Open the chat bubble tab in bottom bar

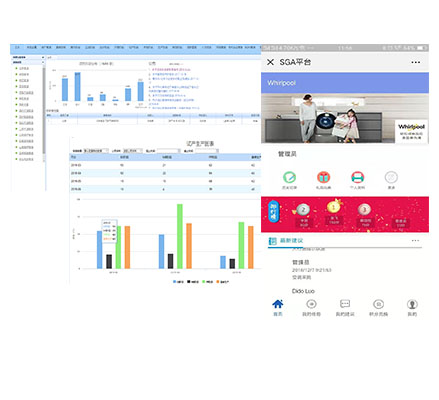point(345,307)
